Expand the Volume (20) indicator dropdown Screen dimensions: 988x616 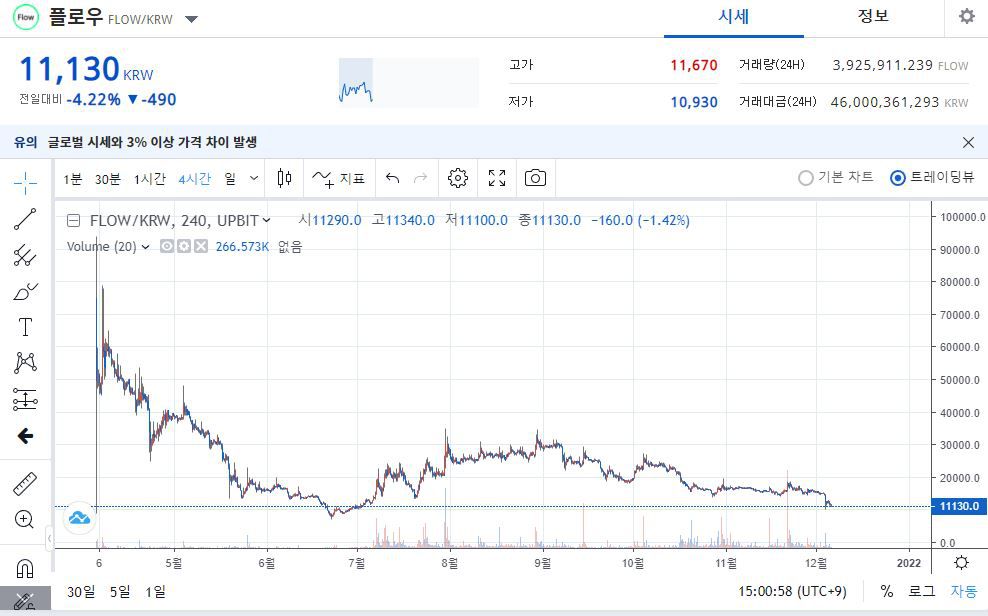[x=146, y=247]
